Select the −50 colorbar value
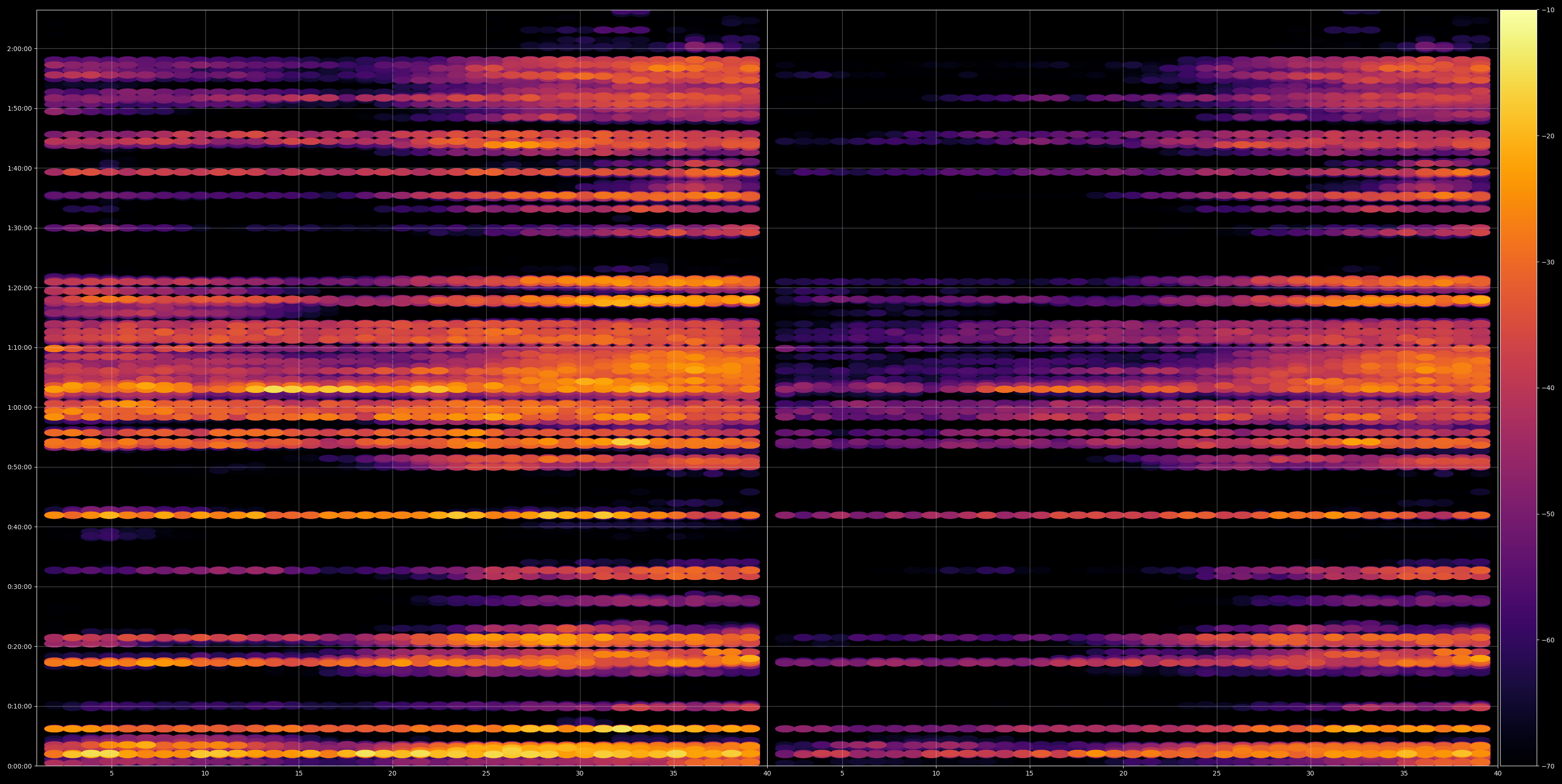1562x784 pixels. 1548,514
